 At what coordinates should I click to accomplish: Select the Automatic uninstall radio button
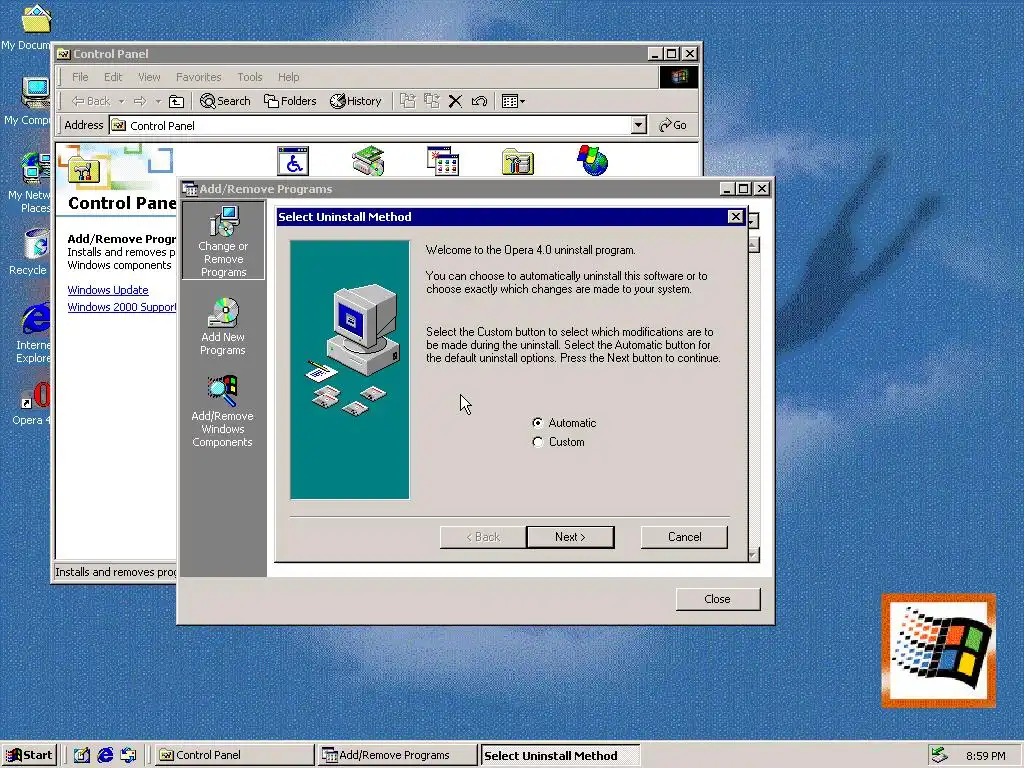click(537, 423)
